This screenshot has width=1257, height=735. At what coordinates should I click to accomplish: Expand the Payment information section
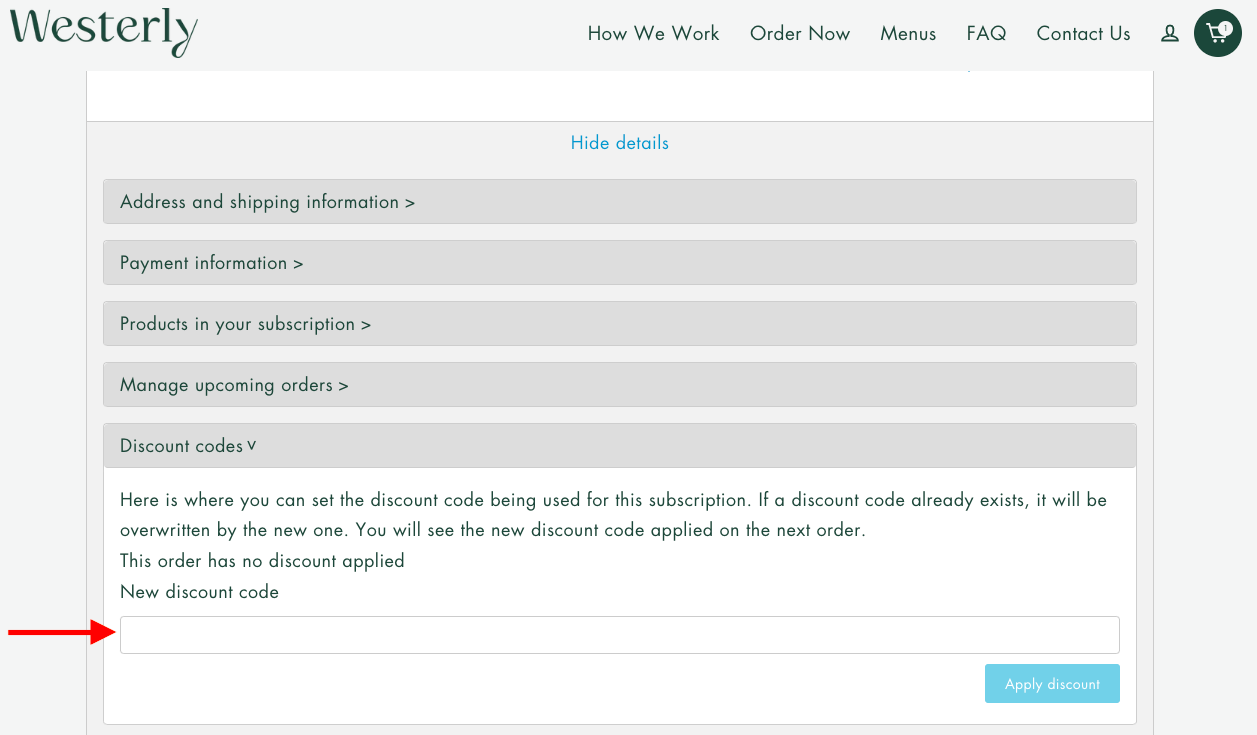coord(619,262)
